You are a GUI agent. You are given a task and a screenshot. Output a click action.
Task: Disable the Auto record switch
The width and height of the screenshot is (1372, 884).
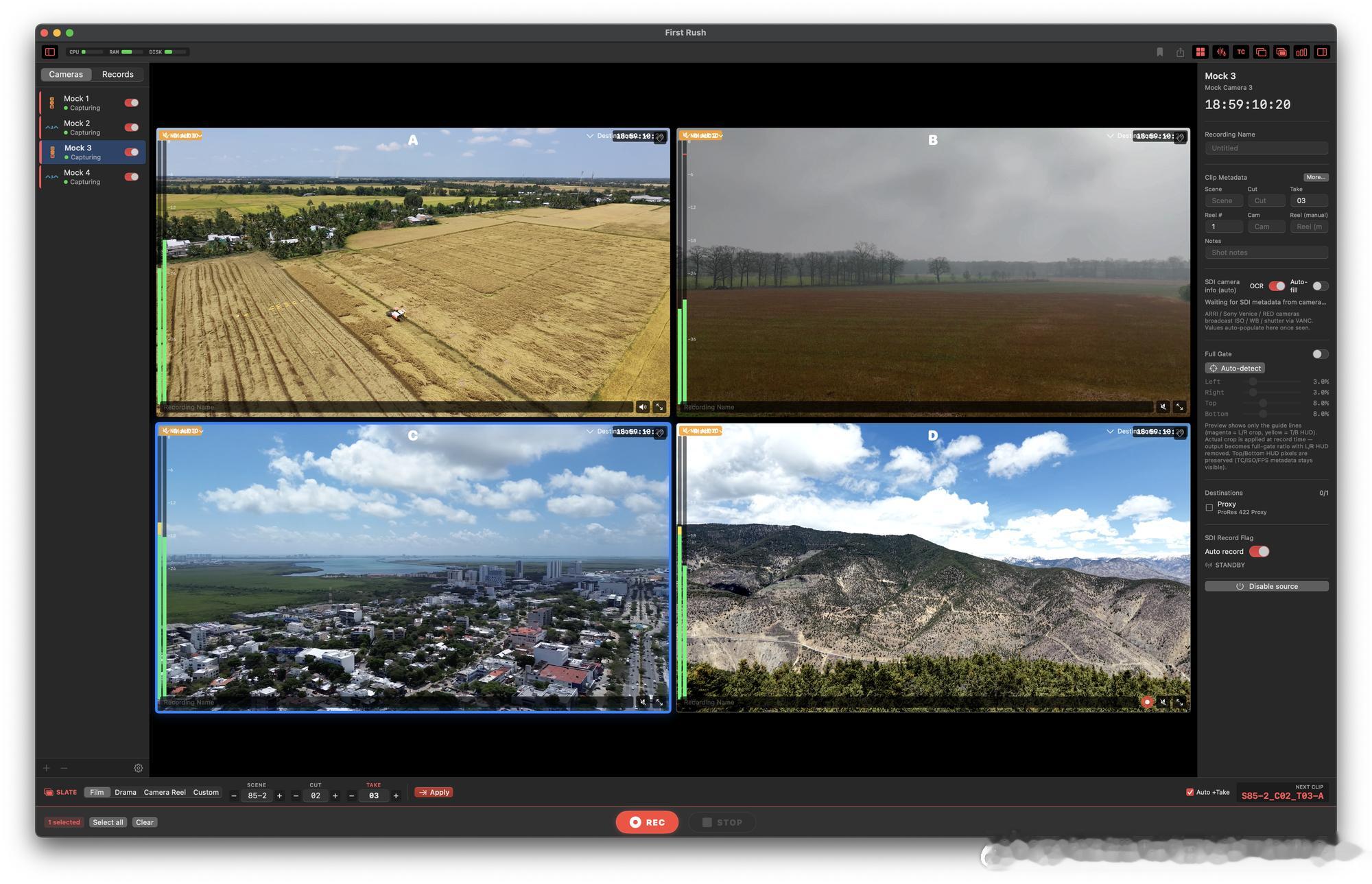(x=1259, y=552)
